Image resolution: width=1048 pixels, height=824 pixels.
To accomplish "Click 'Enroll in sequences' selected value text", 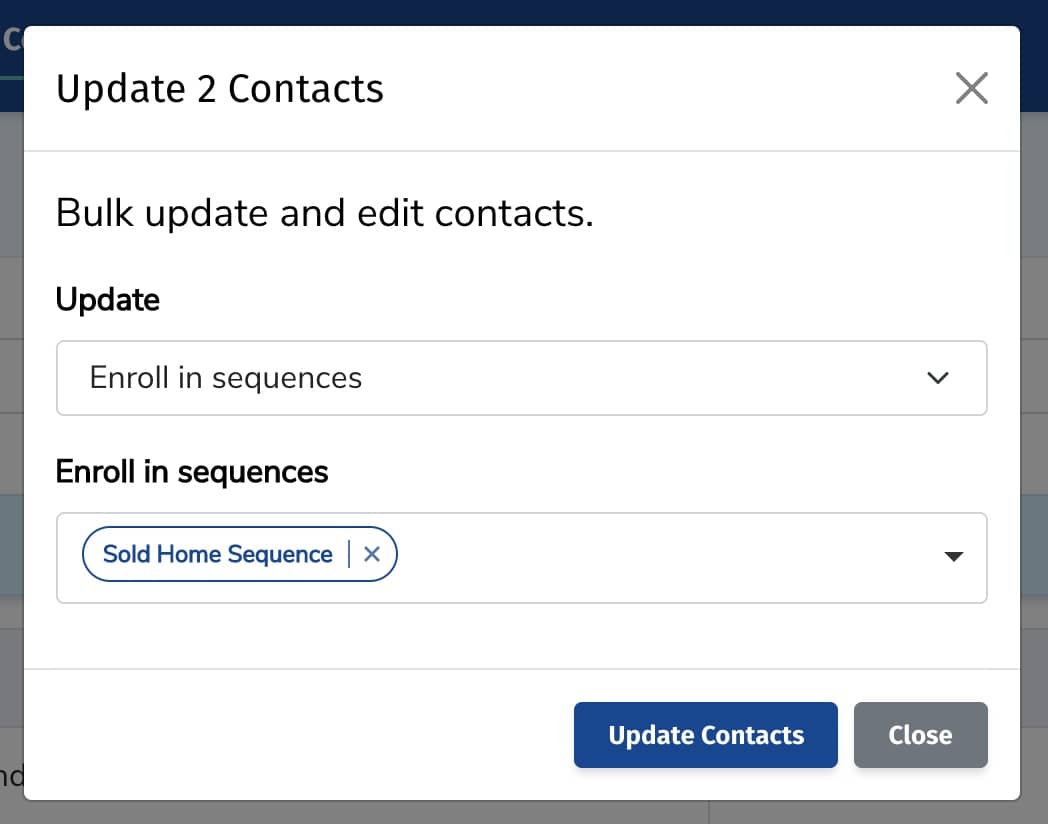I will tap(226, 378).
